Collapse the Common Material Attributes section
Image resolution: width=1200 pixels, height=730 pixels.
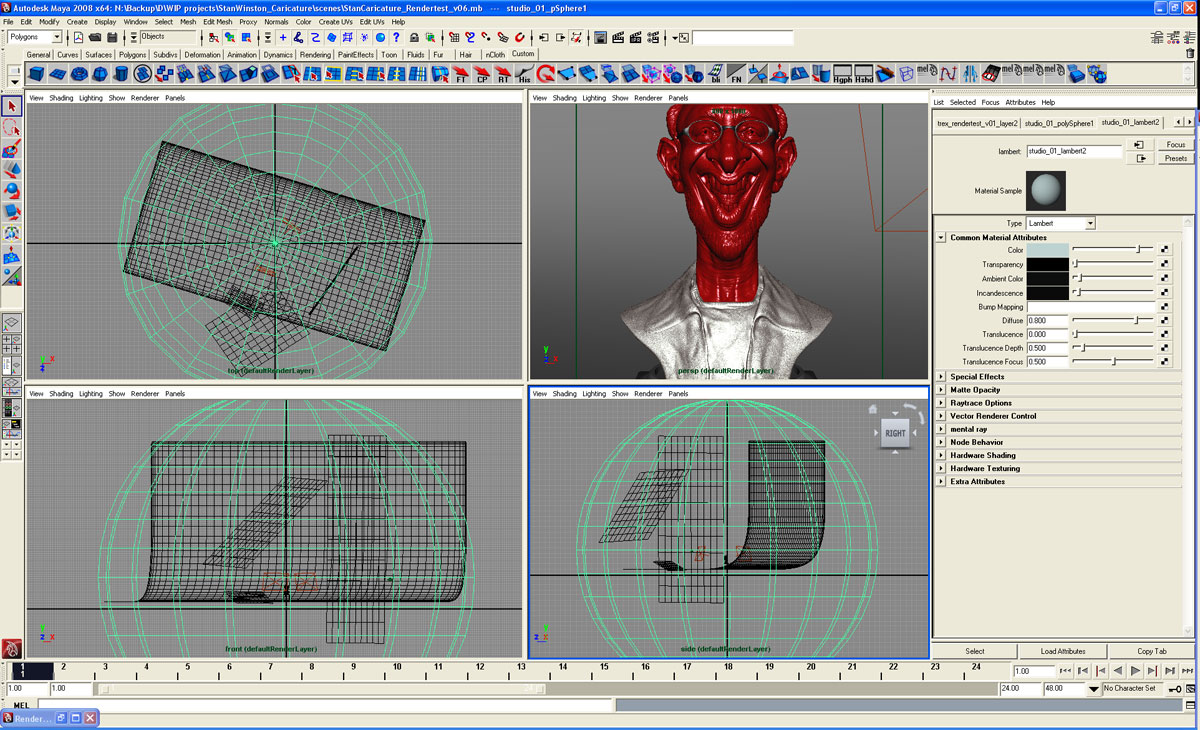941,238
